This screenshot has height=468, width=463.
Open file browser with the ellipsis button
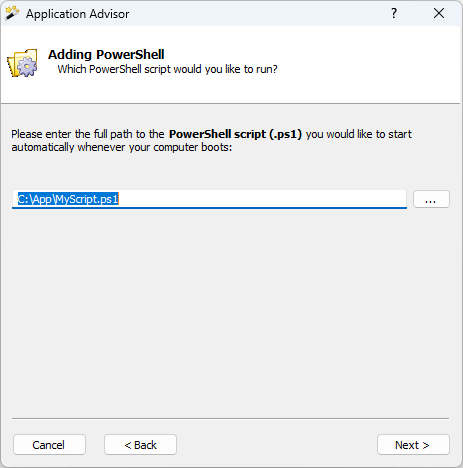click(431, 199)
